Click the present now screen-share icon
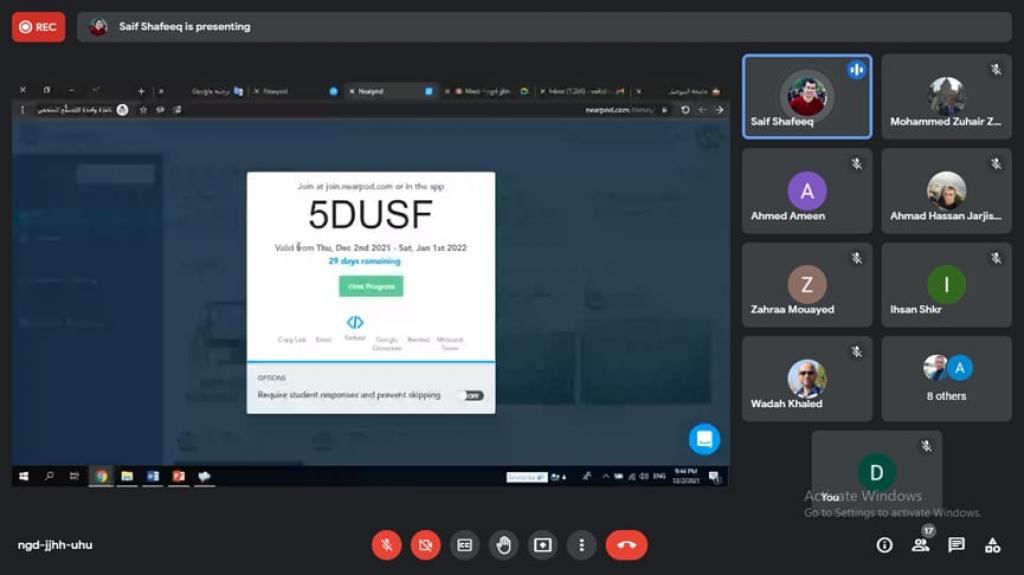Viewport: 1024px width, 575px height. pyautogui.click(x=542, y=545)
